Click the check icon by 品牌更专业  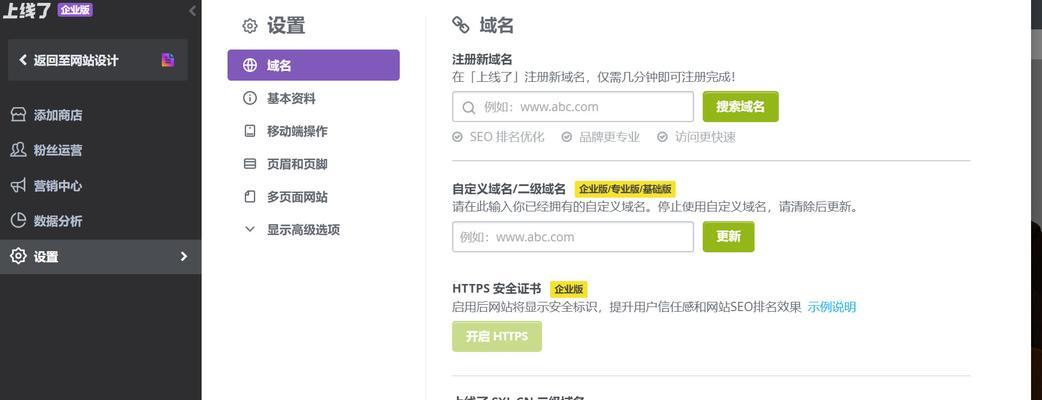pyautogui.click(x=566, y=137)
